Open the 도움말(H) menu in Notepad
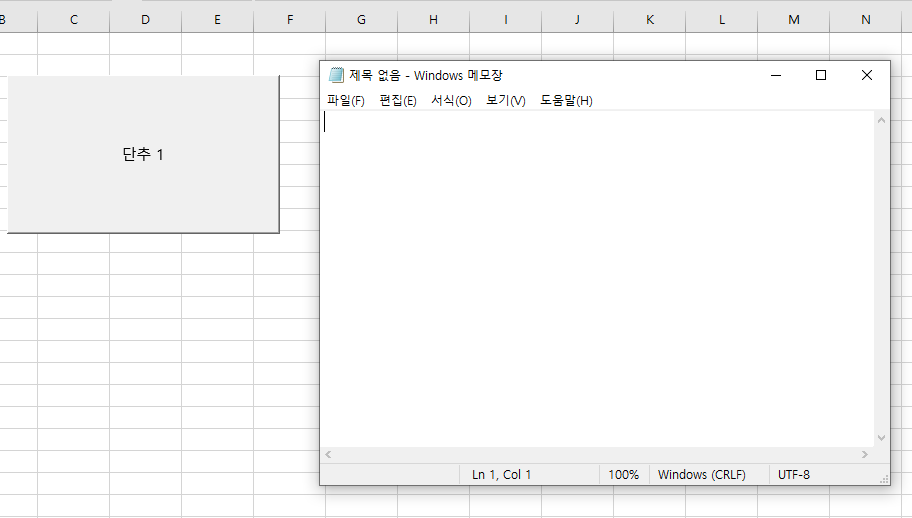912x518 pixels. pos(566,101)
